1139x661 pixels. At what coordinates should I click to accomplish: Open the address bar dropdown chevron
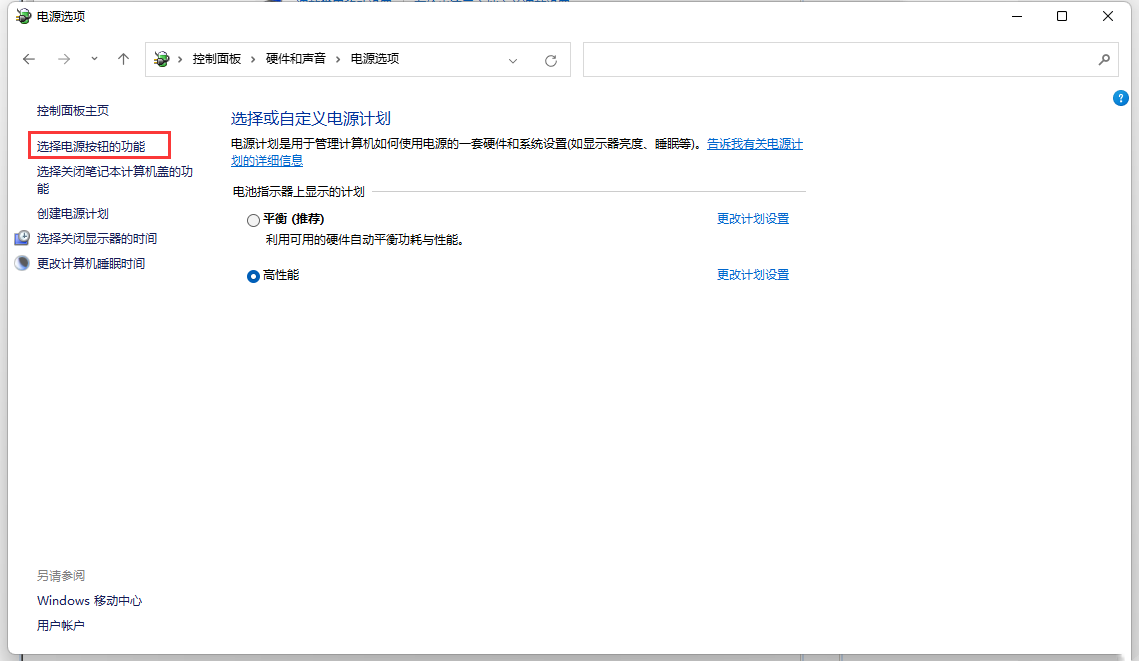click(513, 60)
